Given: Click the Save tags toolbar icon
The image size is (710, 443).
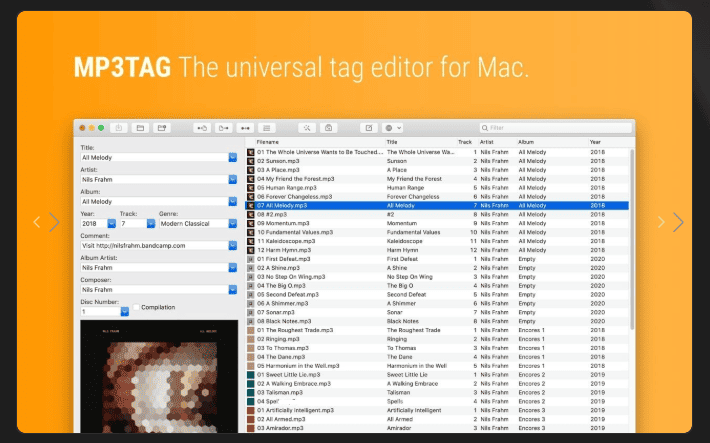Looking at the screenshot, I should (119, 128).
